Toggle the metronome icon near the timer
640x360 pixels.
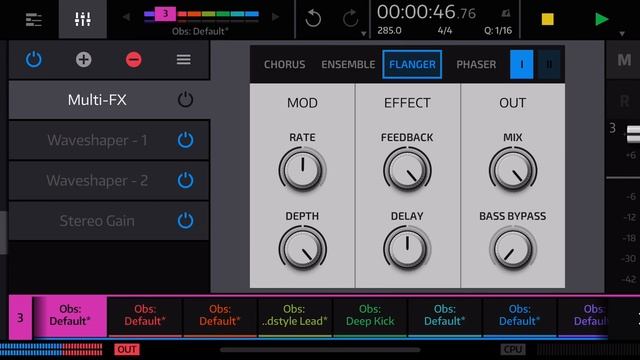coord(506,13)
